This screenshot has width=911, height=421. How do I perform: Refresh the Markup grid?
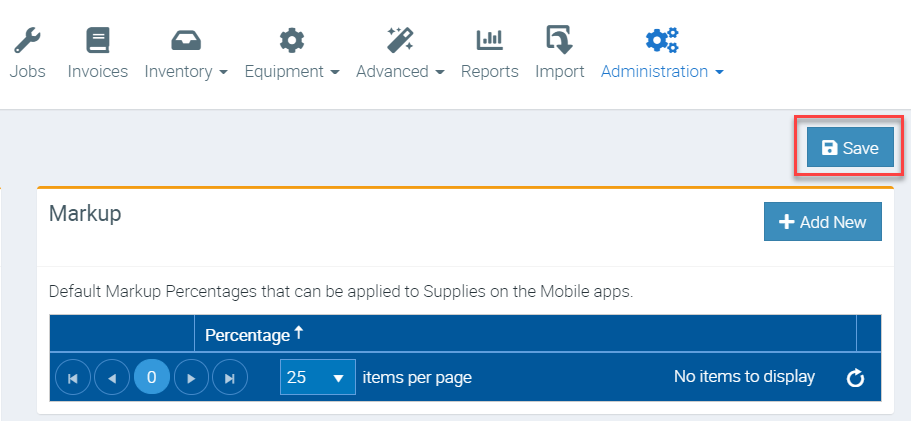pos(855,378)
